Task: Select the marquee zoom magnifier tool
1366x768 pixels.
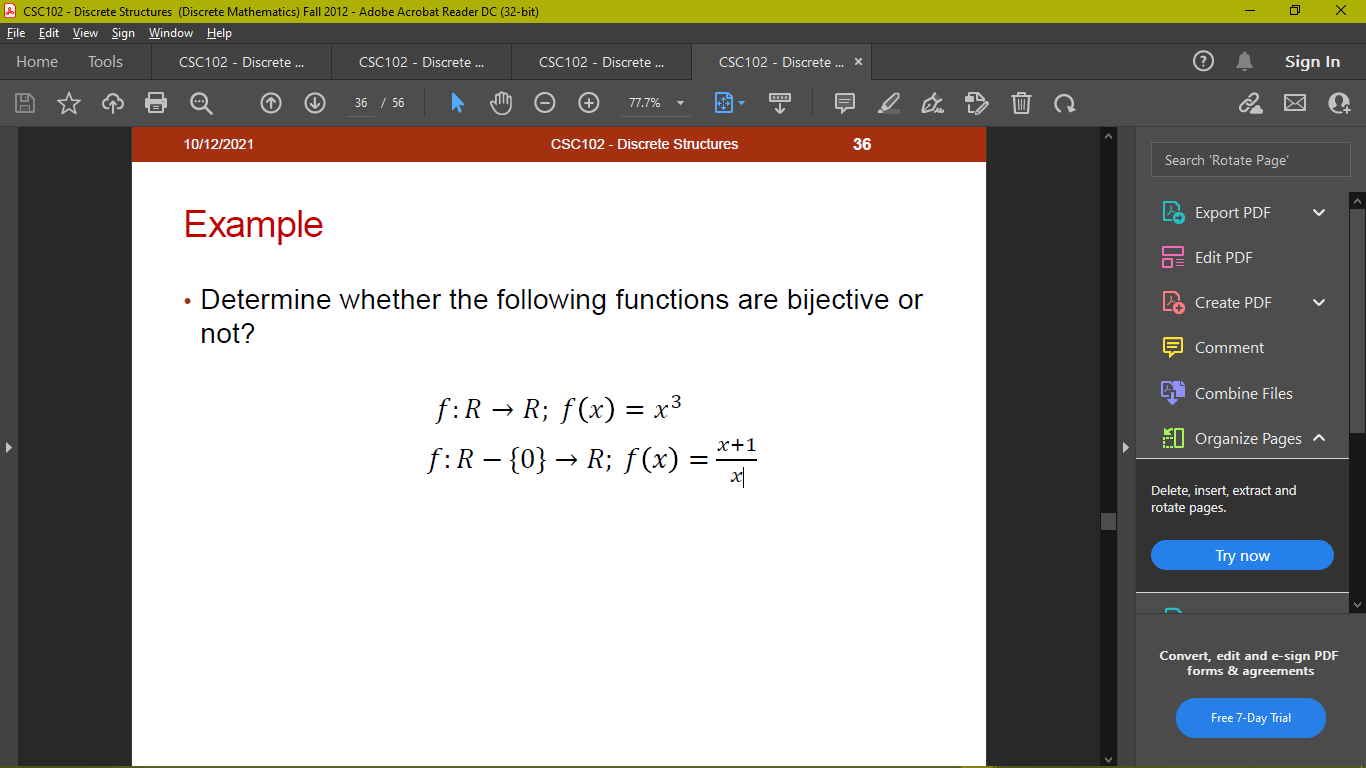Action: [x=200, y=103]
